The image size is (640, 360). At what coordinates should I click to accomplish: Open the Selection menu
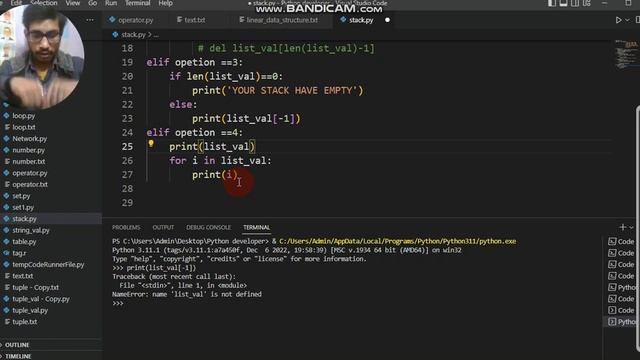point(44,3)
